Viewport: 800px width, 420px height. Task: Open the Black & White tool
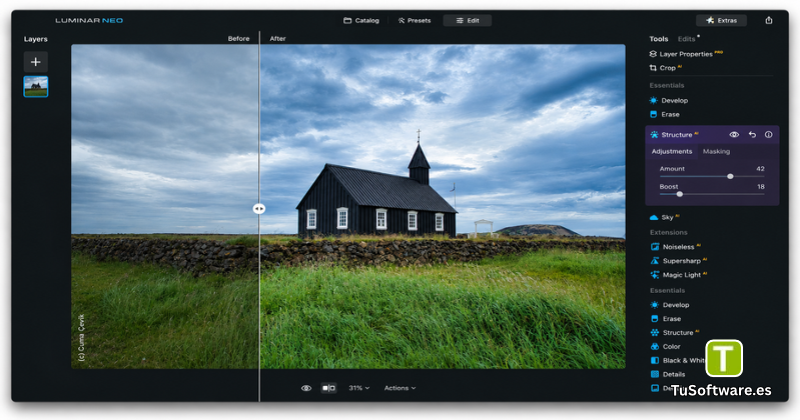coord(678,360)
